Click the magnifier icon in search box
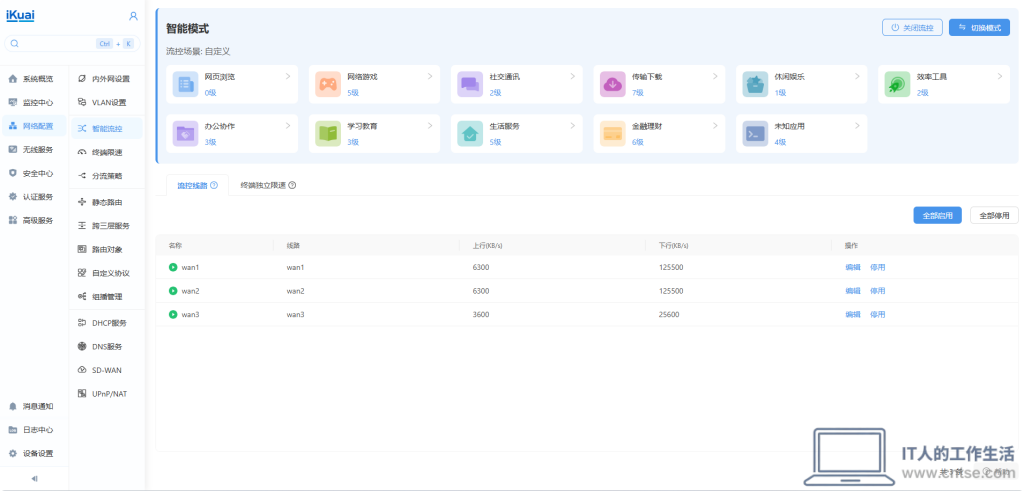 (15, 44)
